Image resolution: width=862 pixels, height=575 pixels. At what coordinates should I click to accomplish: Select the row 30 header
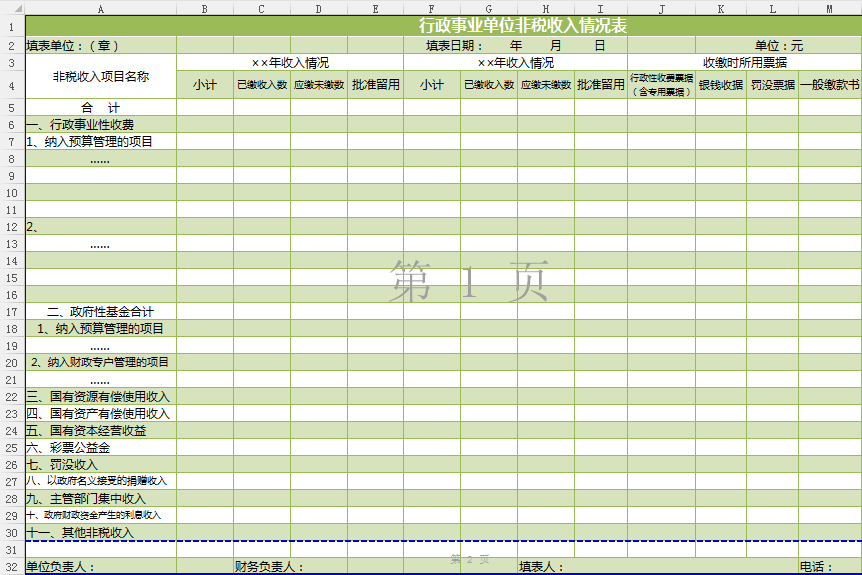pyautogui.click(x=11, y=533)
